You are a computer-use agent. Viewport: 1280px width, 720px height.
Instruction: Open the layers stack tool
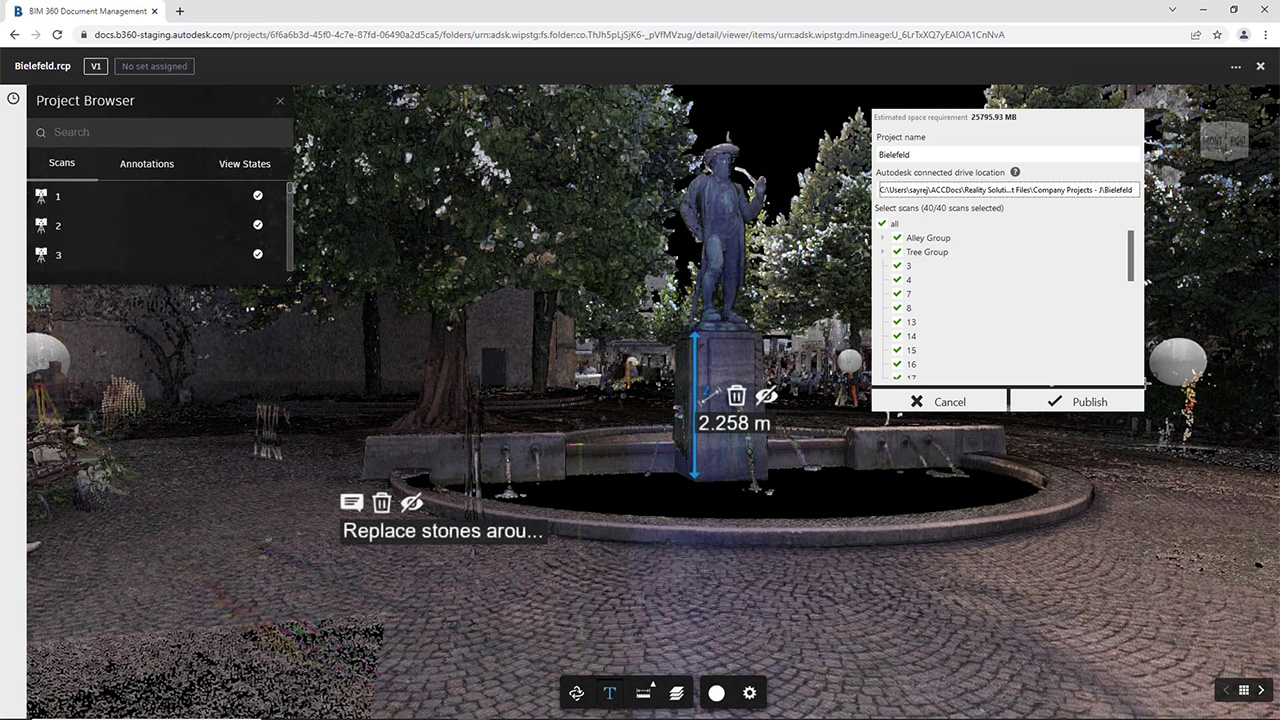click(x=677, y=693)
